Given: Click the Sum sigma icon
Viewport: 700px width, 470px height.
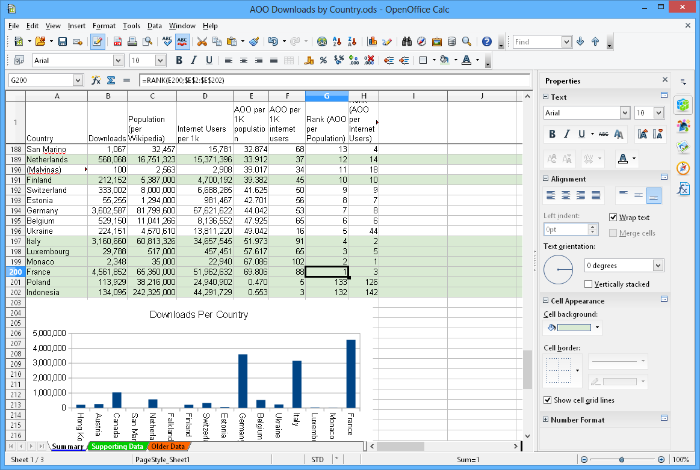Looking at the screenshot, I should [112, 79].
